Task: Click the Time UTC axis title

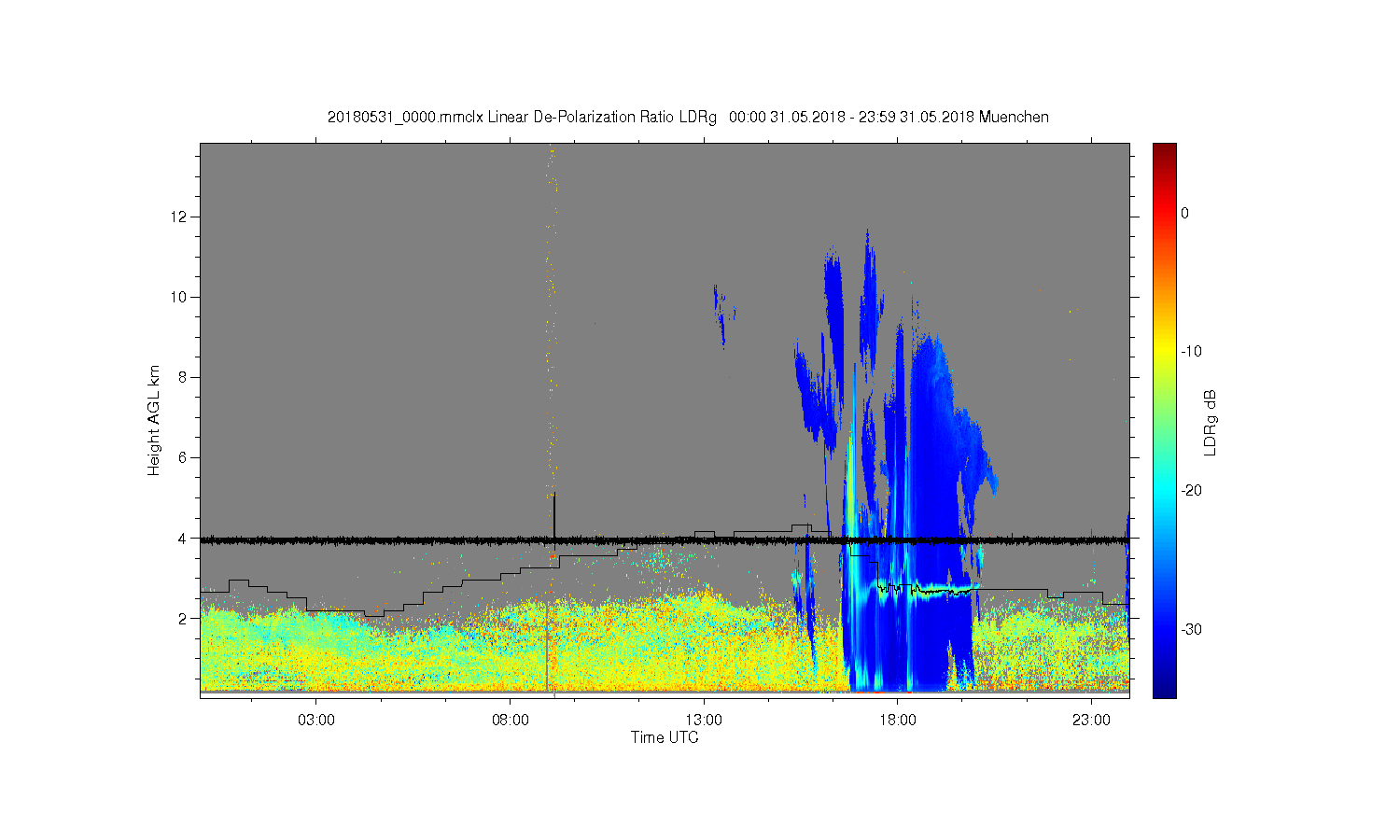Action: pyautogui.click(x=665, y=737)
